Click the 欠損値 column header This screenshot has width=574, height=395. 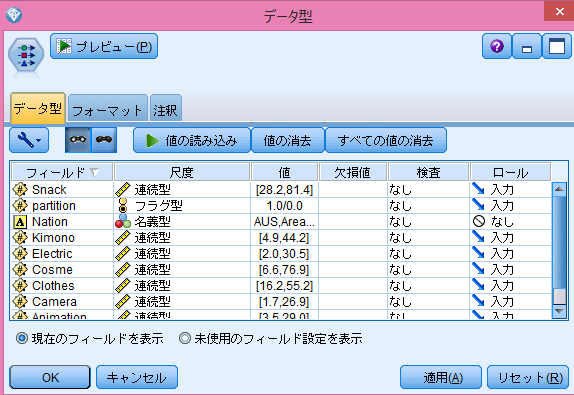[x=353, y=172]
